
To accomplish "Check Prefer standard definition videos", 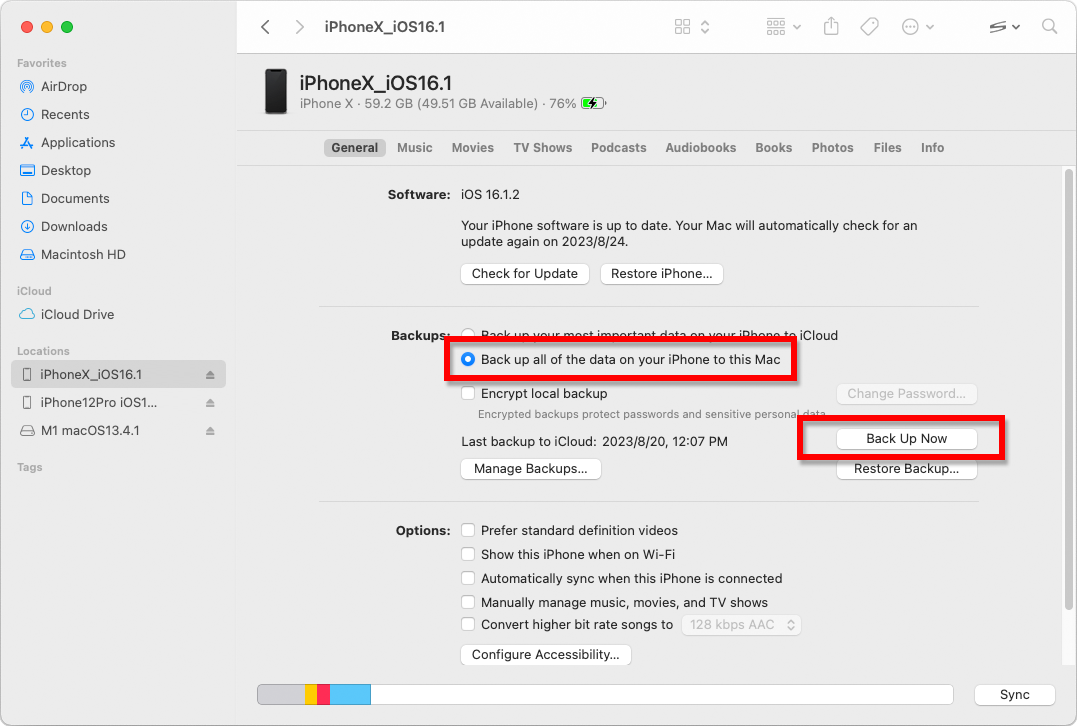I will (x=468, y=530).
